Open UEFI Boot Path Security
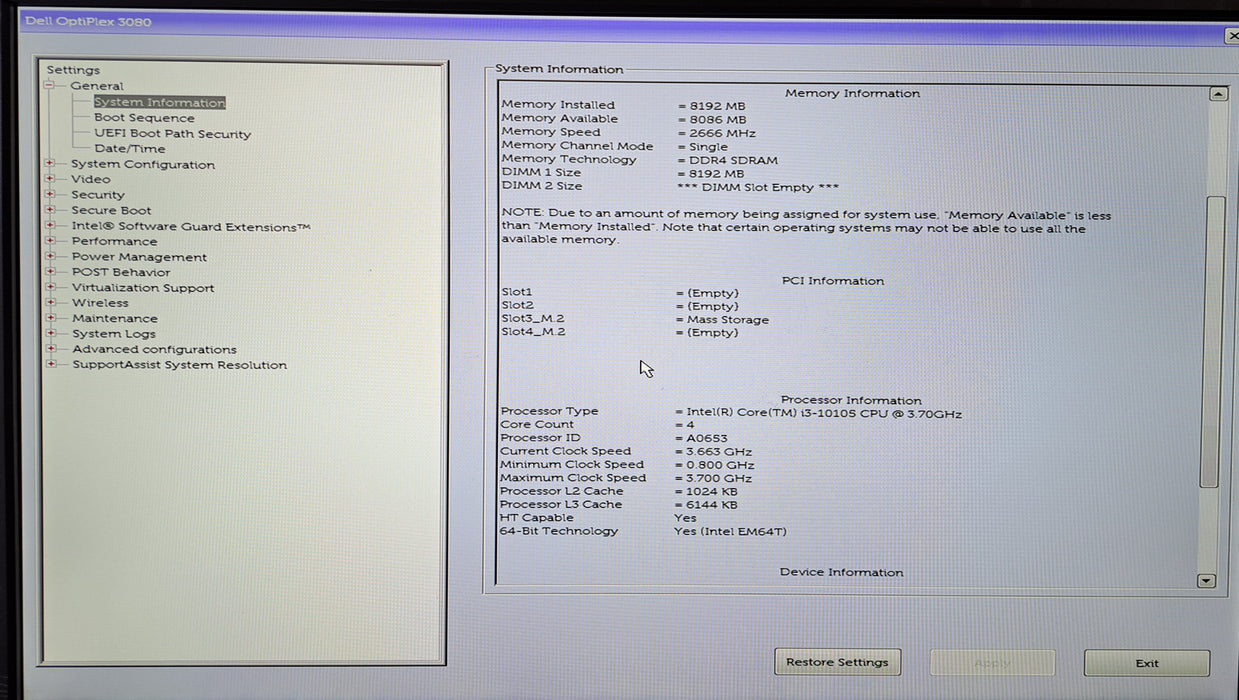Viewport: 1239px width, 700px height. 172,134
